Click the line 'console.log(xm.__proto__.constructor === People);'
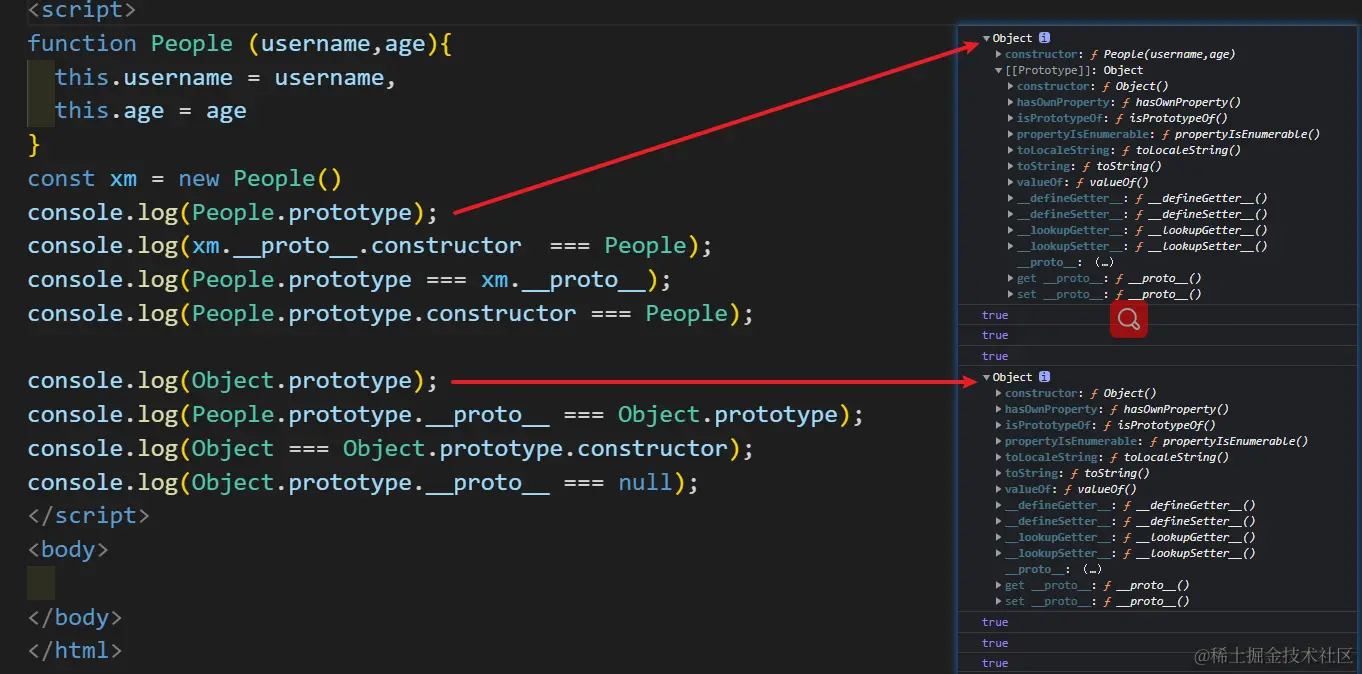Screen dimensions: 1362x674 pos(370,246)
